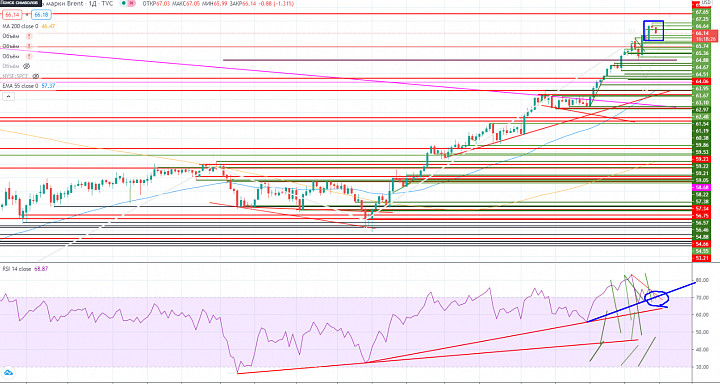This screenshot has width=720, height=384.
Task: Click the red 59.23 price label
Action: click(701, 159)
